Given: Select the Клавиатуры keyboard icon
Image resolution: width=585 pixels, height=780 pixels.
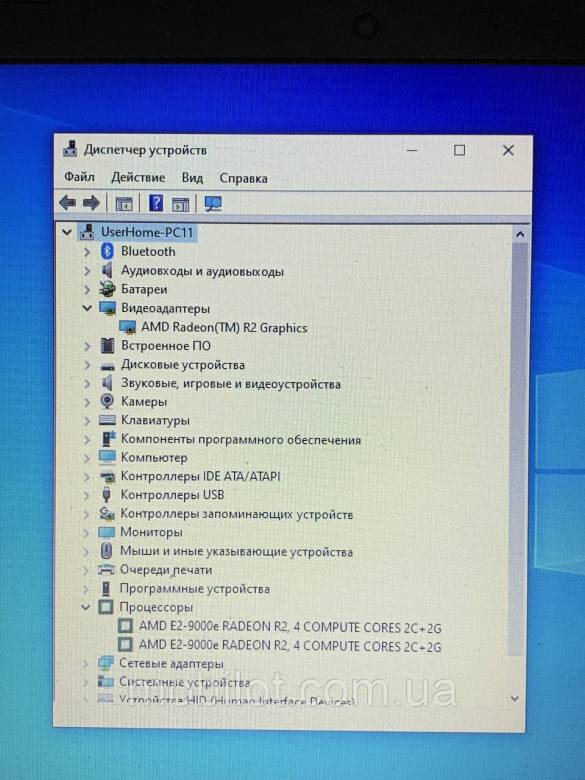Looking at the screenshot, I should coord(107,420).
